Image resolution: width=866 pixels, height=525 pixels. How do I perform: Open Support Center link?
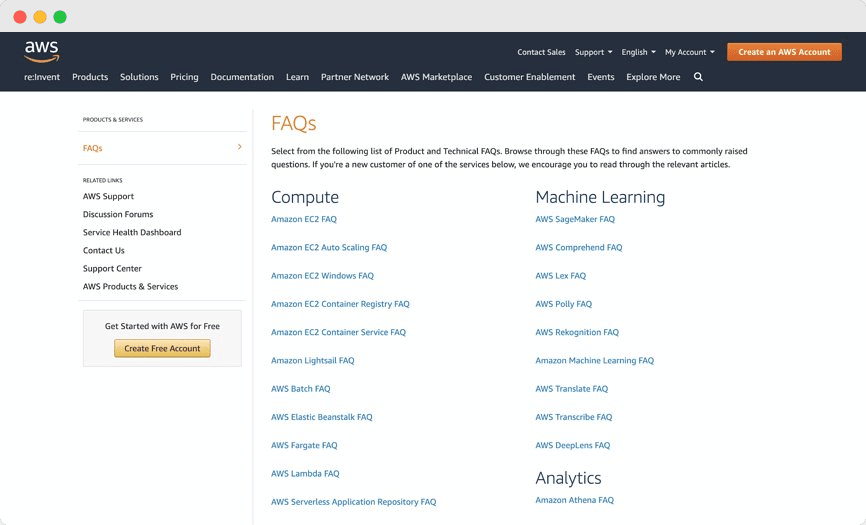(112, 268)
